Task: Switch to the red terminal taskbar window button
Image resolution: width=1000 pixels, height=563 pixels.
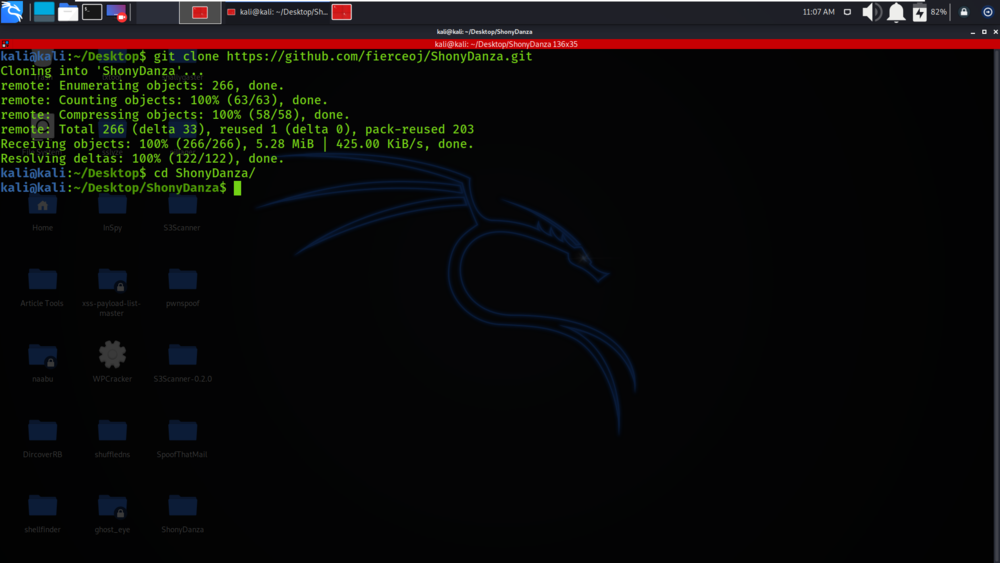Action: [200, 12]
